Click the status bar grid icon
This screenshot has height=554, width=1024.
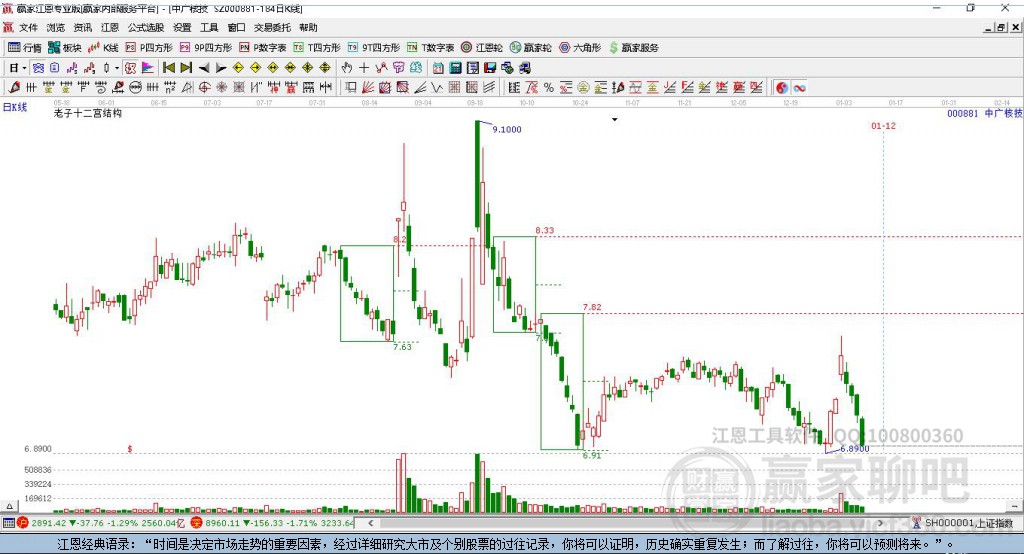pos(8,523)
